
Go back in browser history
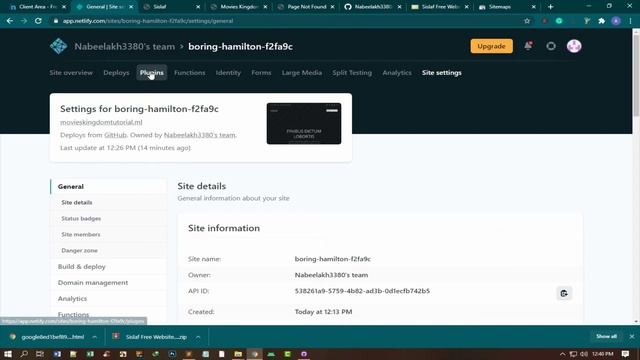coord(10,21)
